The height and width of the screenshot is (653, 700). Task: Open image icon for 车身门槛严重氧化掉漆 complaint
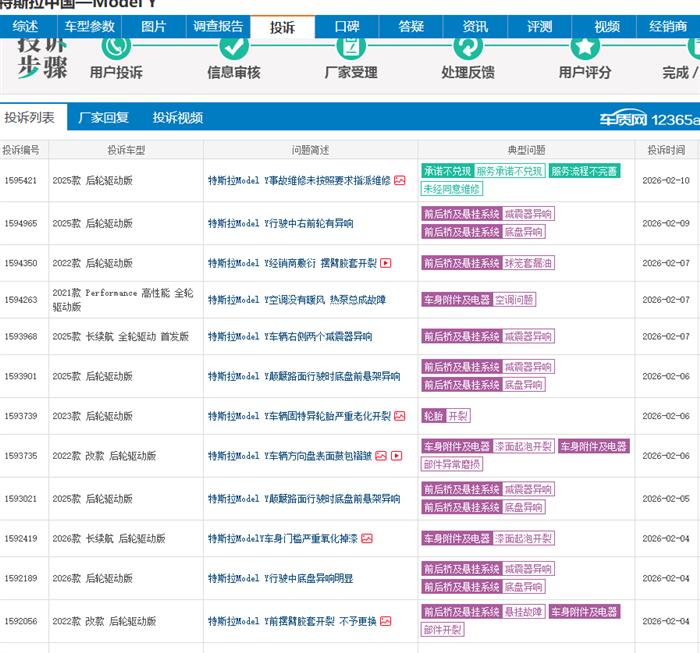point(367,538)
